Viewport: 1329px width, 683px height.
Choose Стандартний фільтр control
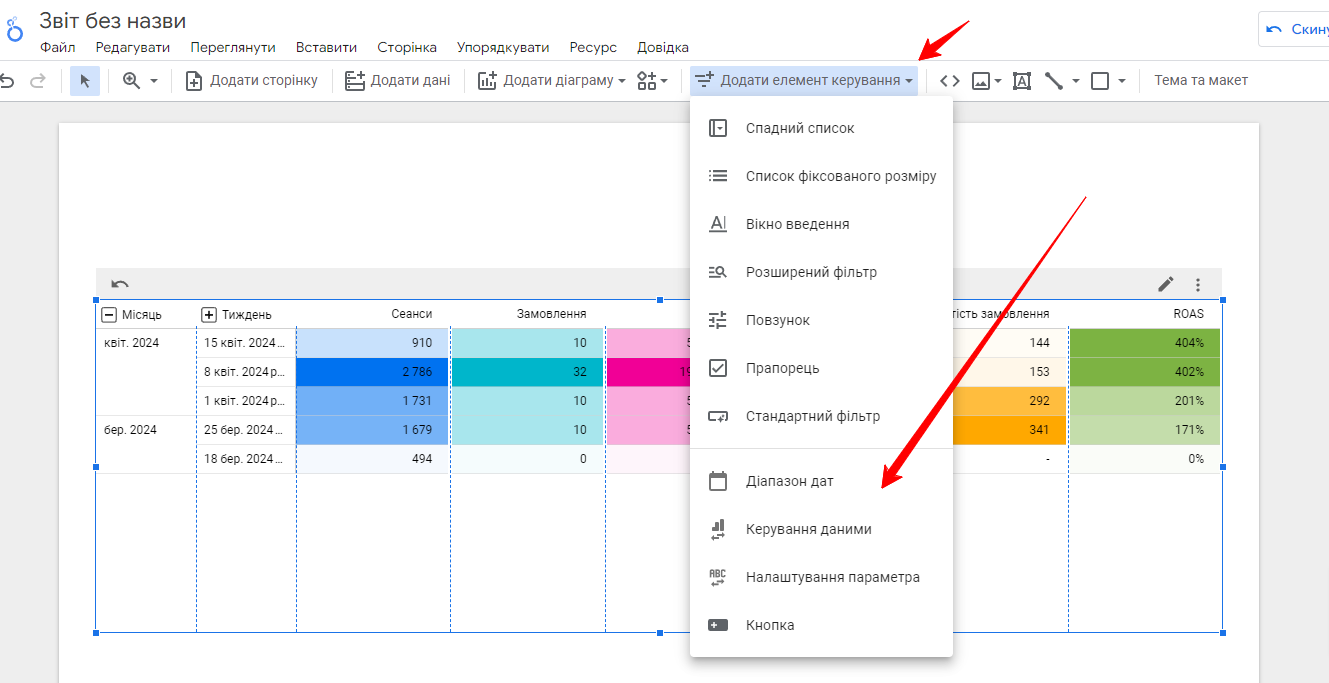(x=821, y=416)
